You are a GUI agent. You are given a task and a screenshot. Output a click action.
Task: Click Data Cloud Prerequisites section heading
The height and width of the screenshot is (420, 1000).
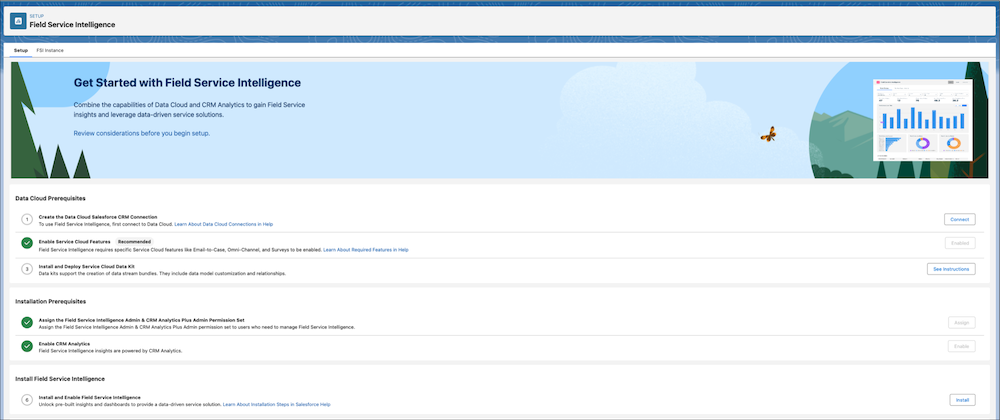50,199
